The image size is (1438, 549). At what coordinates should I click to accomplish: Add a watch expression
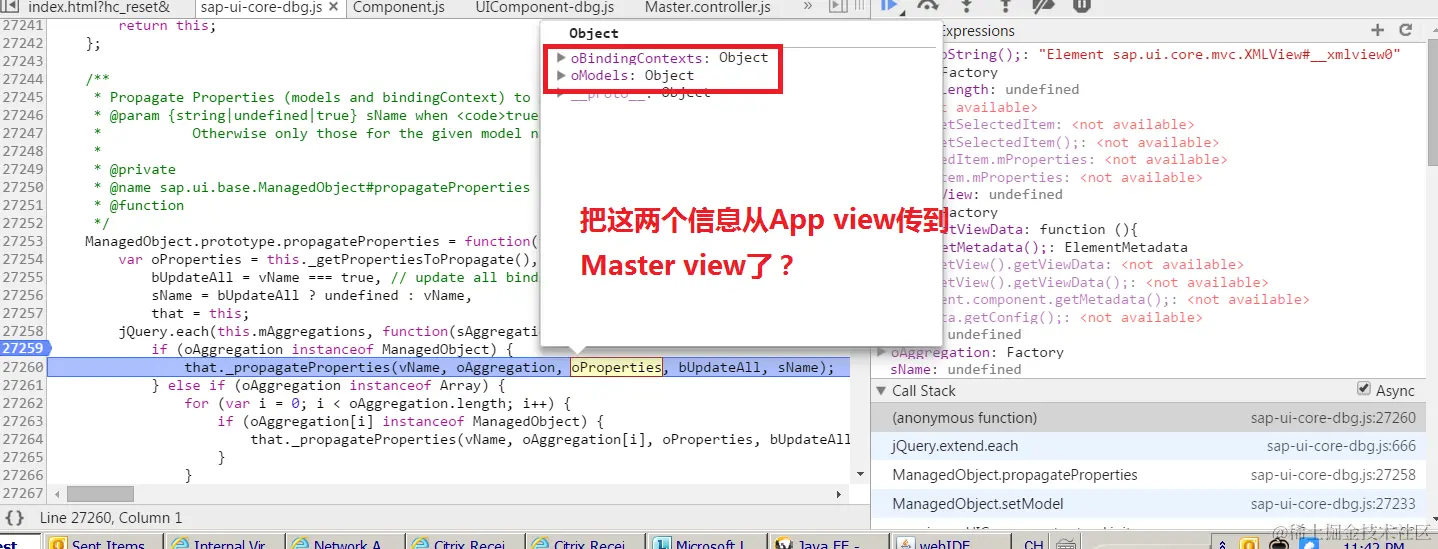pos(1378,30)
